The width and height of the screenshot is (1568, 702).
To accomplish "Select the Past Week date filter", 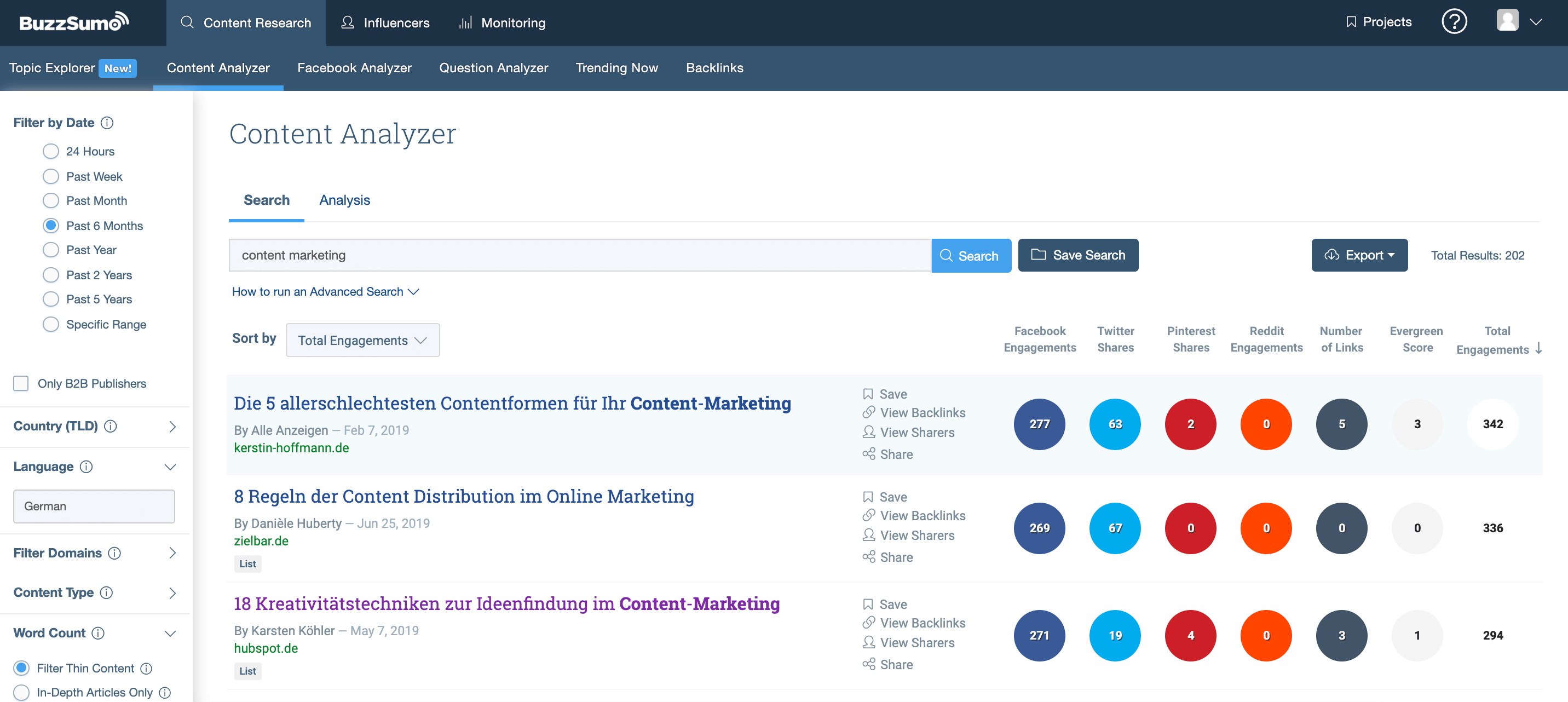I will click(x=51, y=176).
